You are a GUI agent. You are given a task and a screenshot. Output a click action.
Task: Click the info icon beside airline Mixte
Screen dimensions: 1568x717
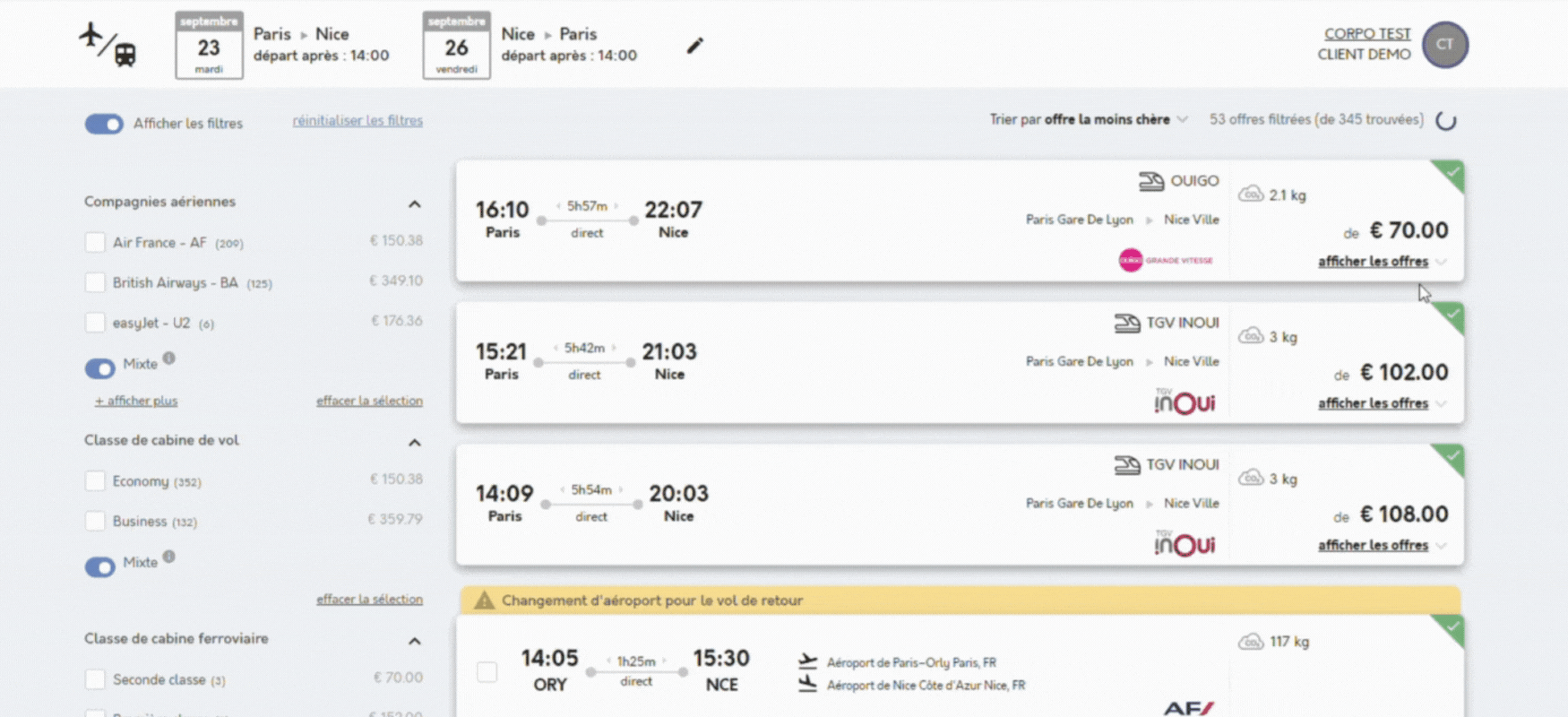pyautogui.click(x=169, y=358)
